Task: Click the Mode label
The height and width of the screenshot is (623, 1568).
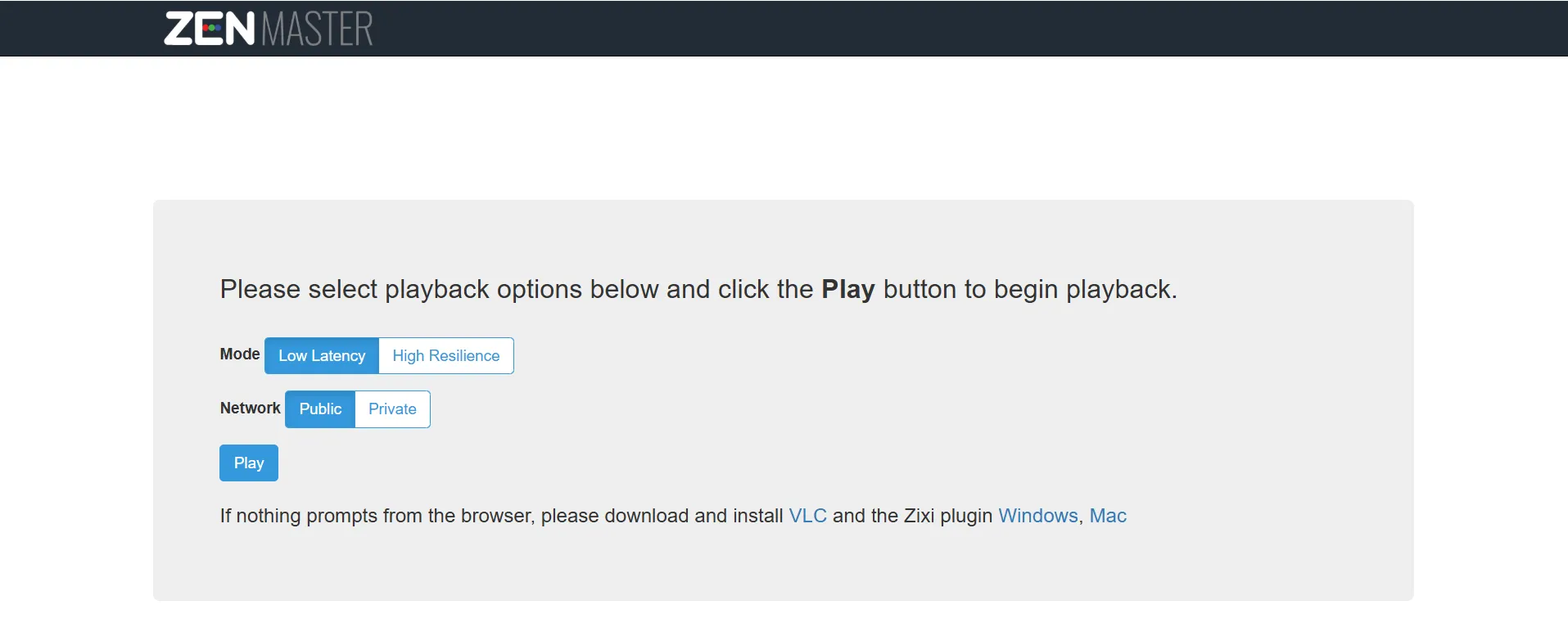Action: coord(240,354)
